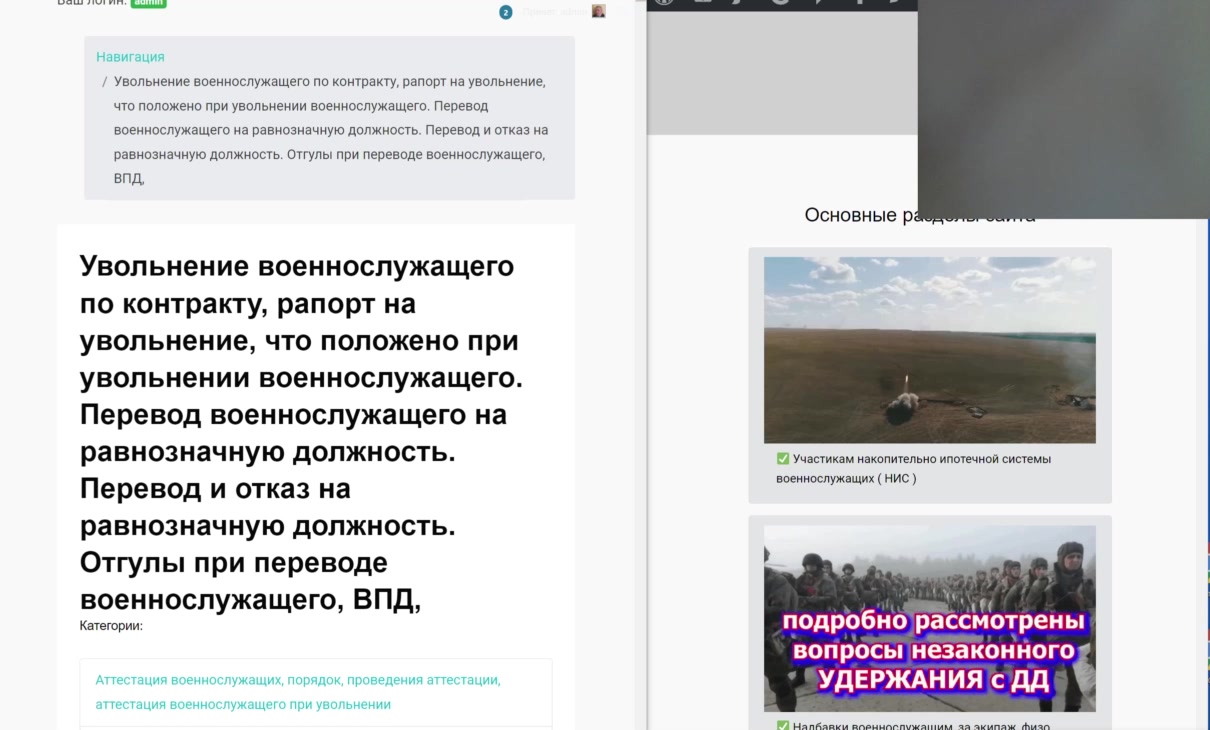The height and width of the screenshot is (730, 1210).
Task: Click the admin user avatar picture
Action: [598, 11]
